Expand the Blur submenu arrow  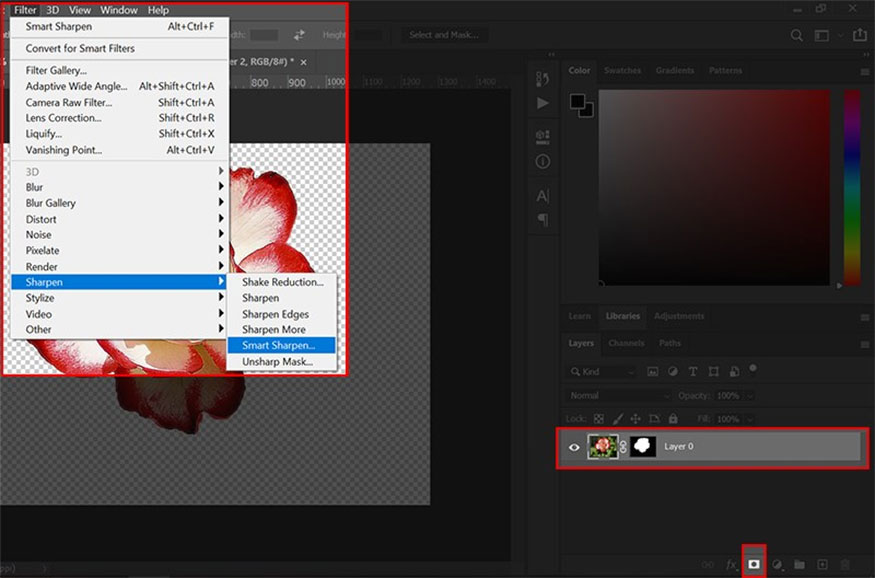[x=221, y=186]
